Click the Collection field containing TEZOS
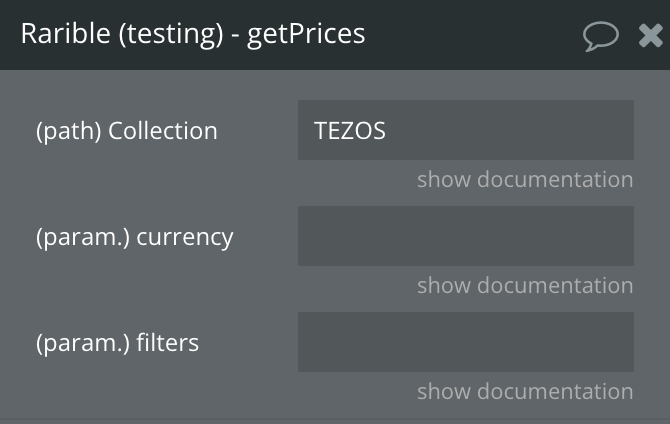670x424 pixels. pos(466,130)
